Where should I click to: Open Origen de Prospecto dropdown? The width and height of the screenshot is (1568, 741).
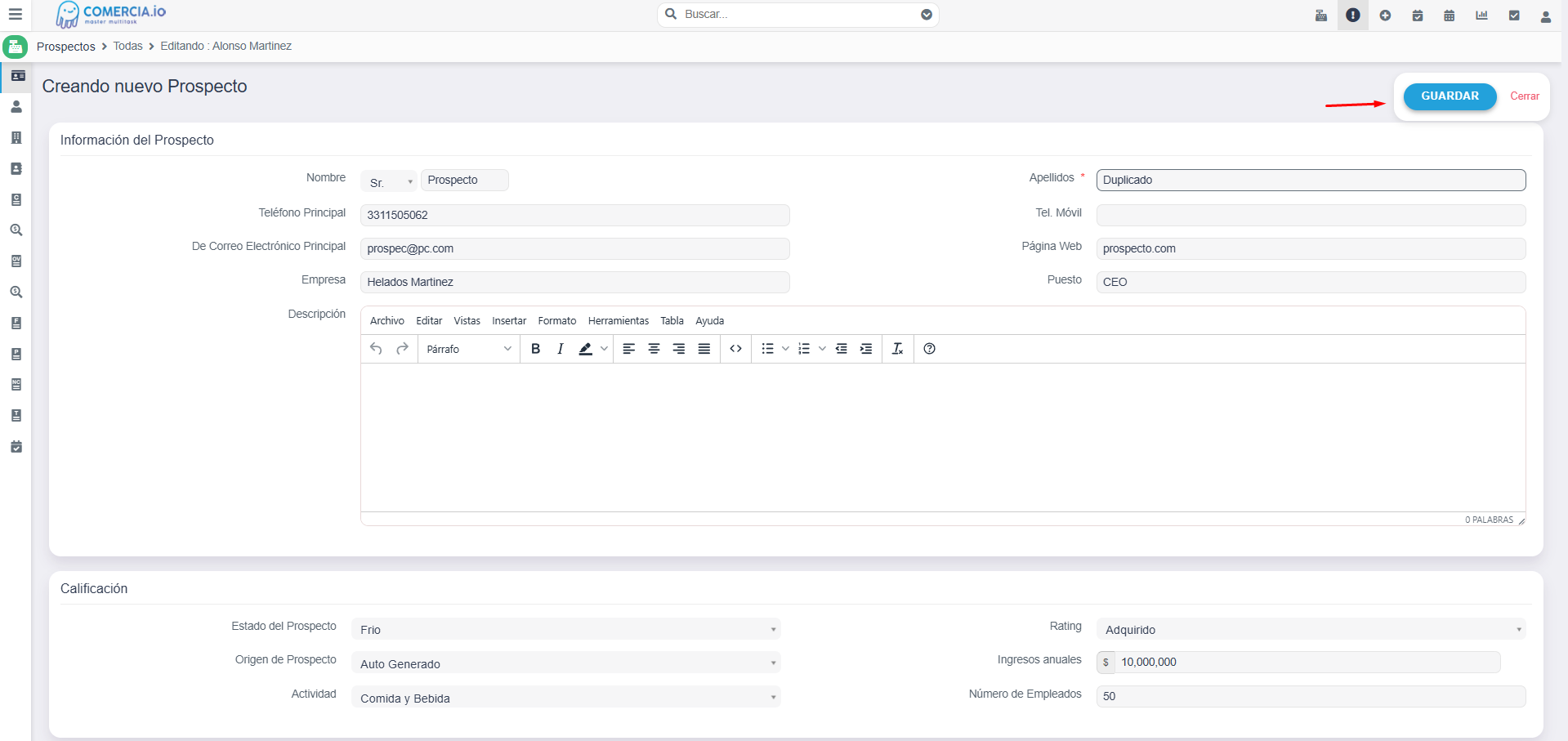click(565, 663)
